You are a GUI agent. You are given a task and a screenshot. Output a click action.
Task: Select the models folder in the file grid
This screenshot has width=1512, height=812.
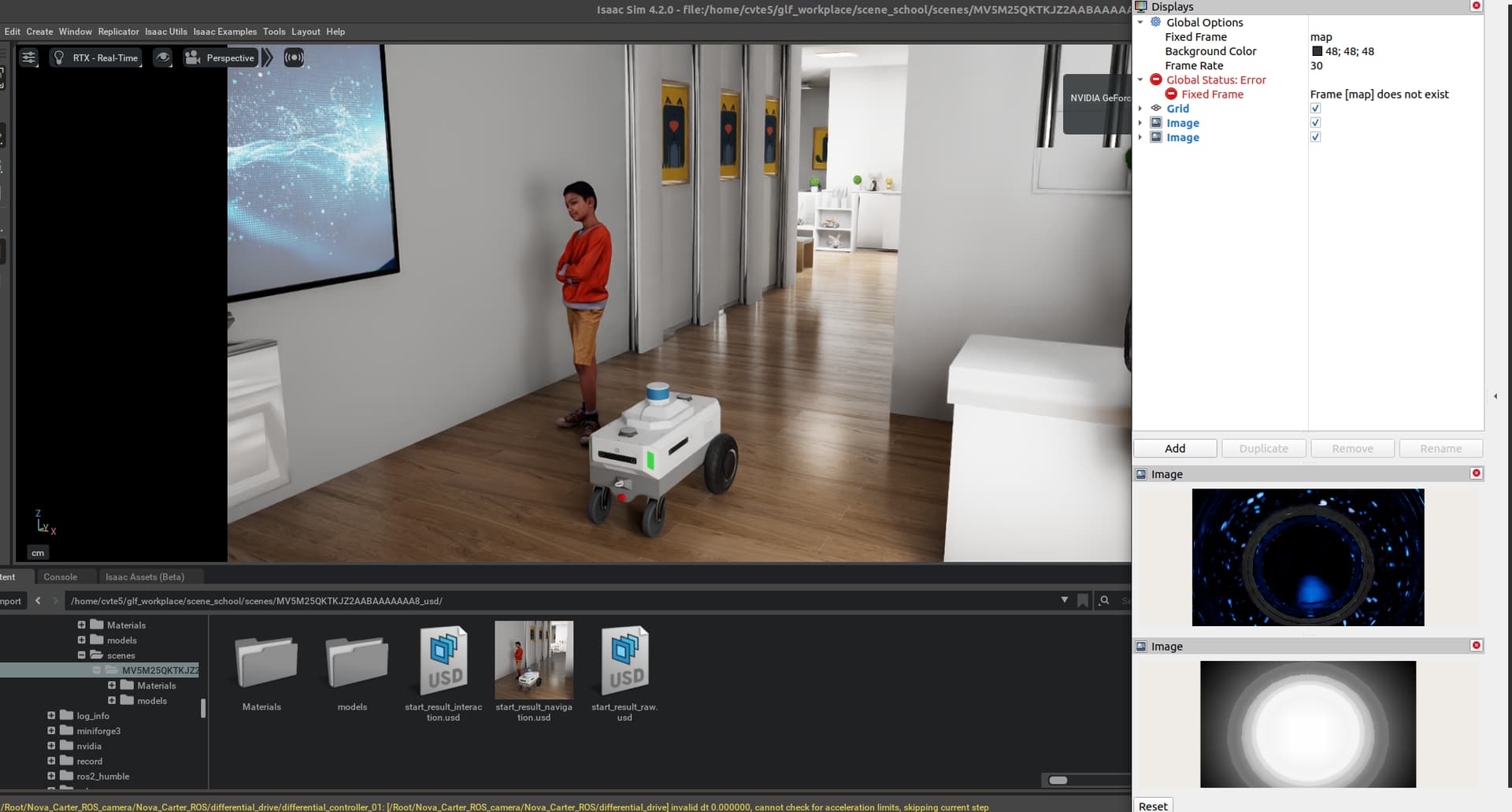click(356, 662)
